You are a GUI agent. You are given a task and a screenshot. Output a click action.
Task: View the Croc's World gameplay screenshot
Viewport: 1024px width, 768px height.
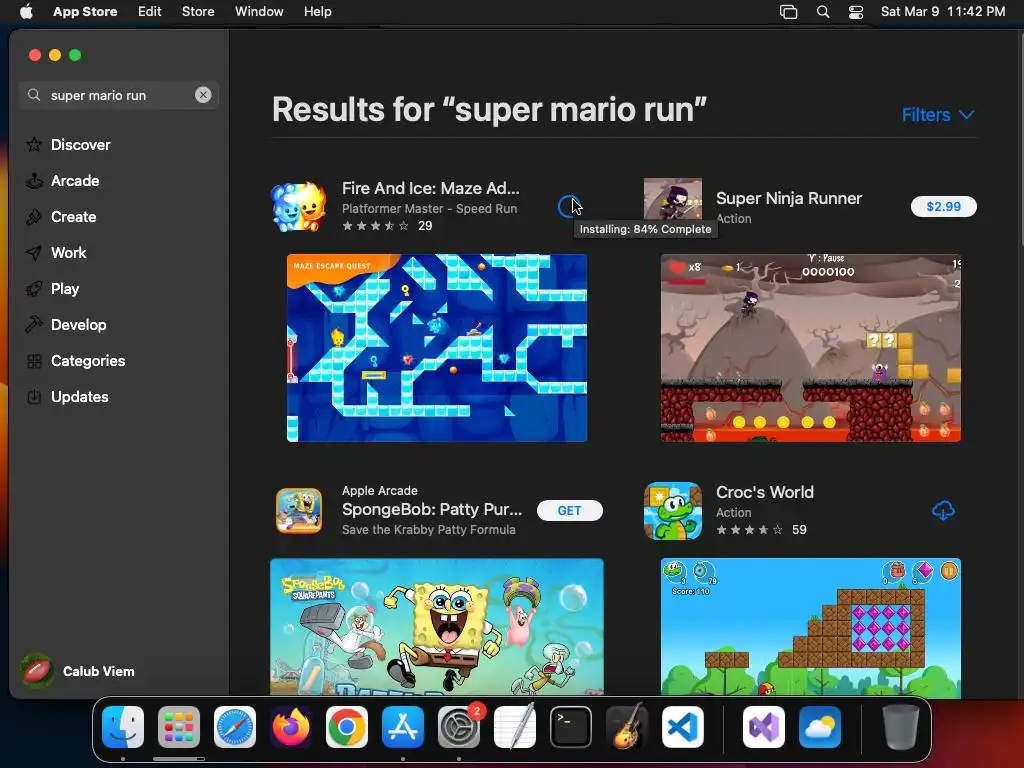pyautogui.click(x=810, y=628)
